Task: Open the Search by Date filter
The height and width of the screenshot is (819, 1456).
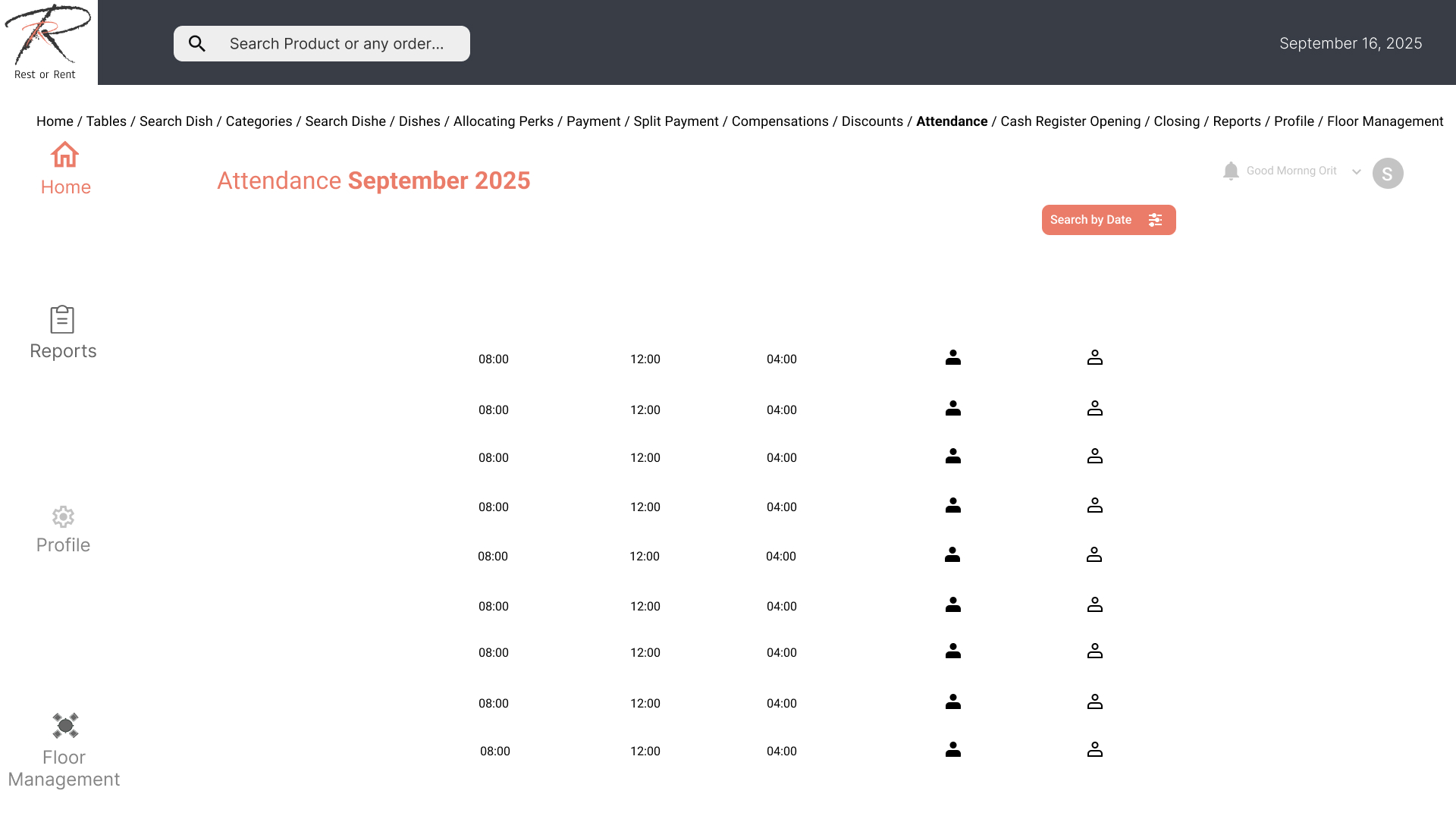Action: pyautogui.click(x=1091, y=220)
